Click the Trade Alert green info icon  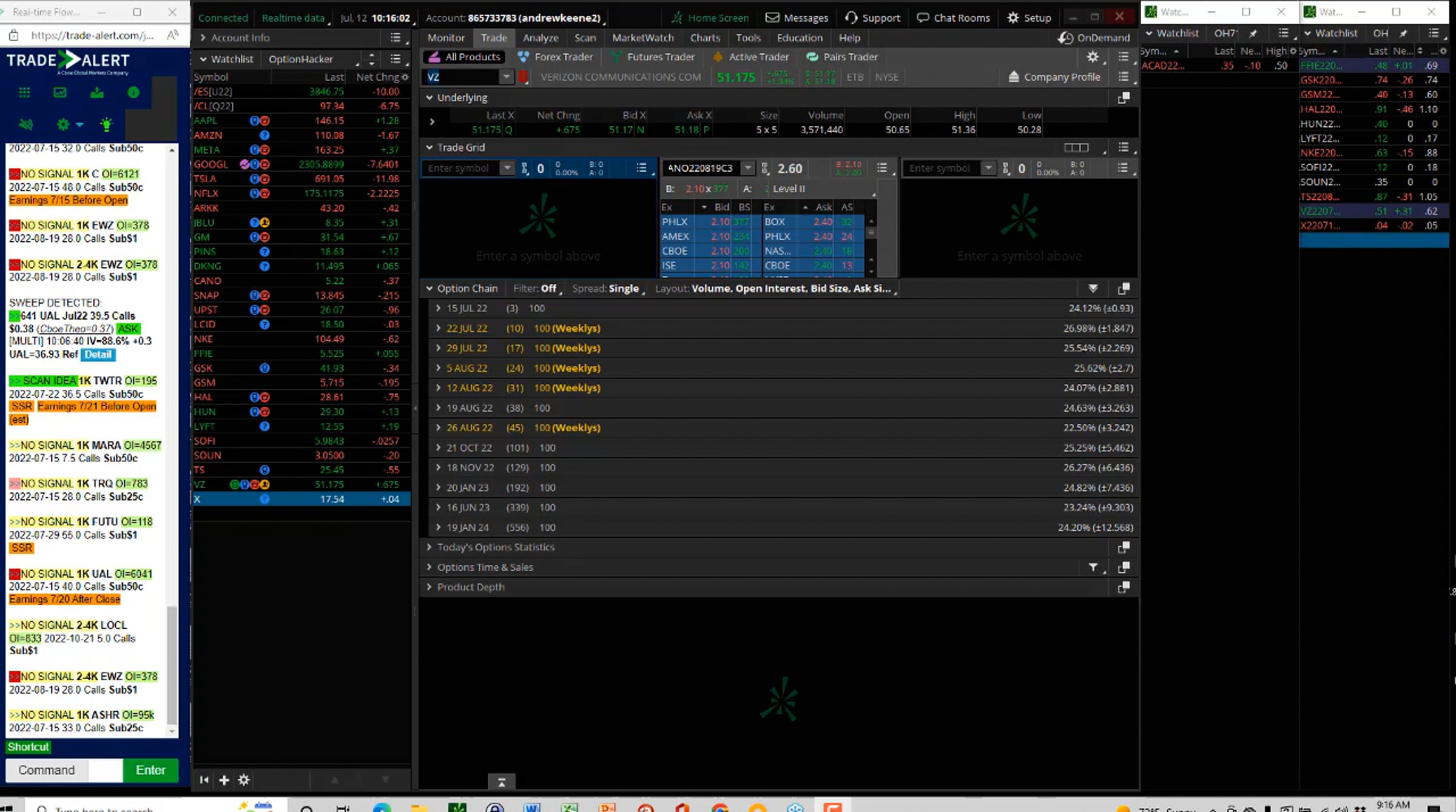click(x=133, y=93)
